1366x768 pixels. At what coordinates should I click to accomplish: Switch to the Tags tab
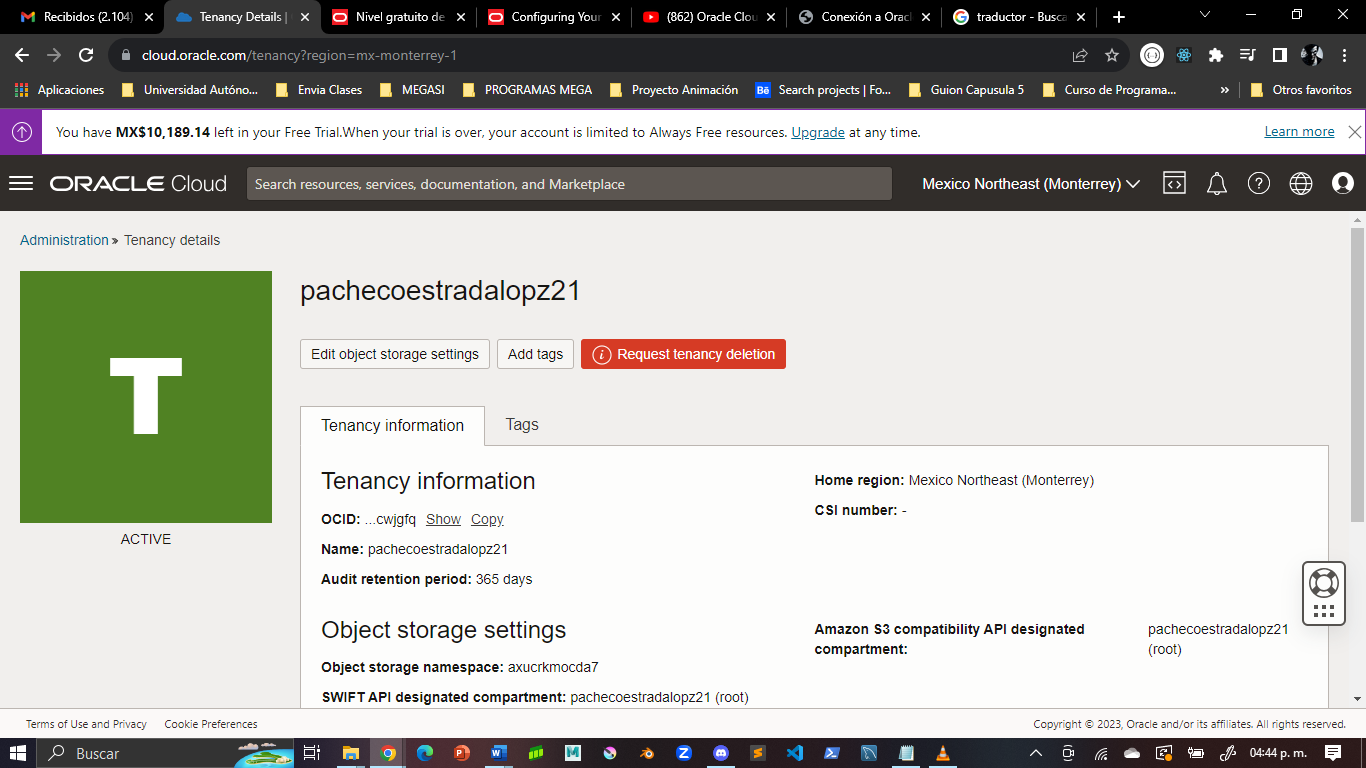[x=522, y=425]
